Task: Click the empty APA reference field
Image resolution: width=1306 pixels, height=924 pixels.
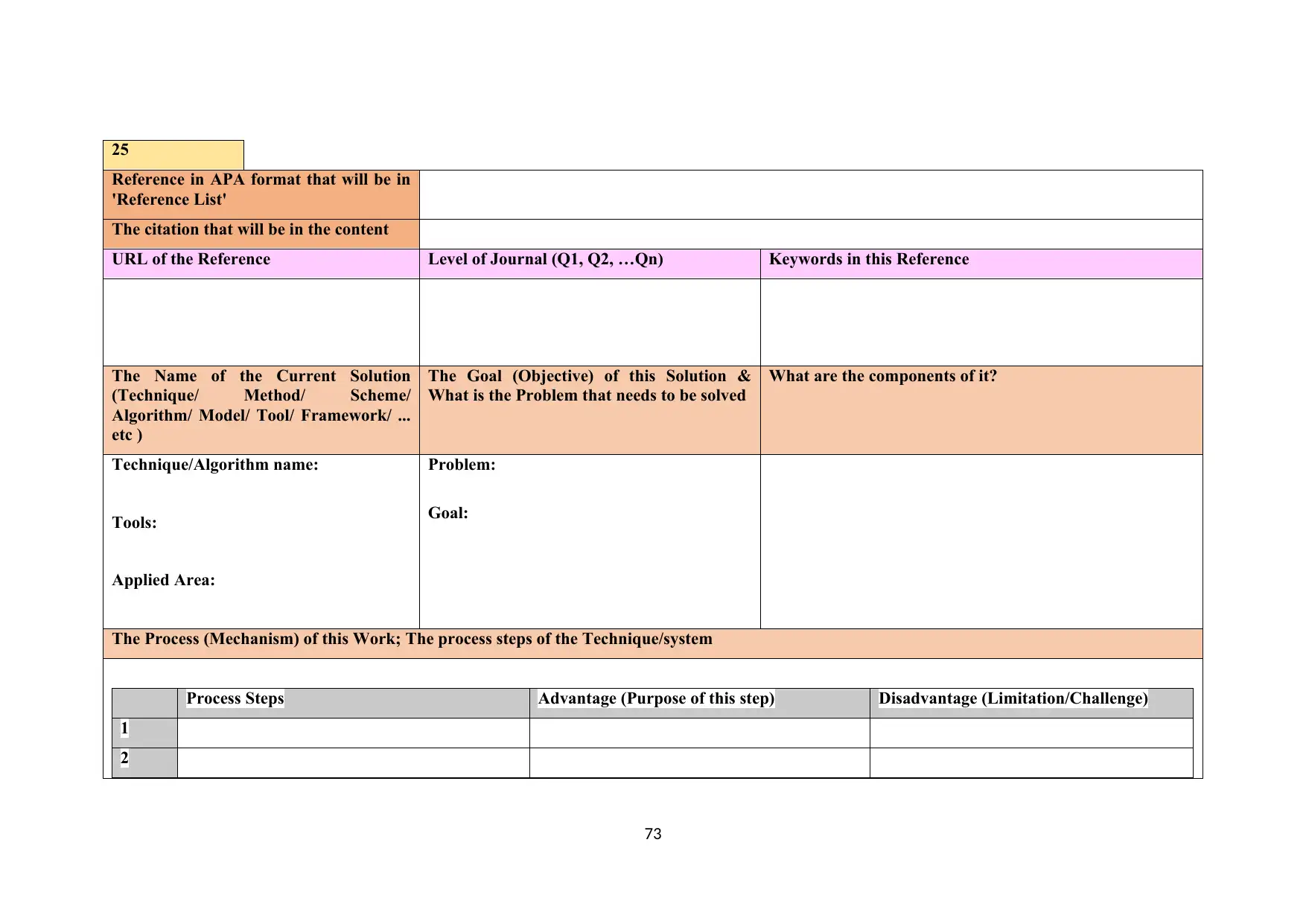Action: pos(811,194)
